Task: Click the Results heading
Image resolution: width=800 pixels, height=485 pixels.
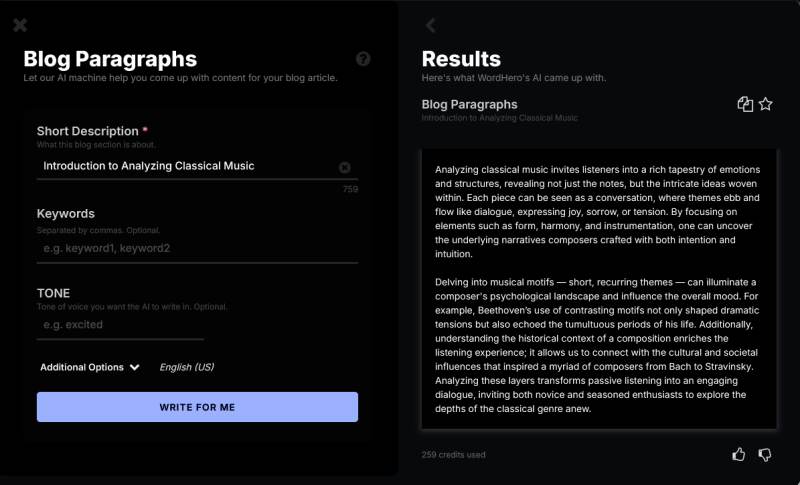Action: coord(461,59)
